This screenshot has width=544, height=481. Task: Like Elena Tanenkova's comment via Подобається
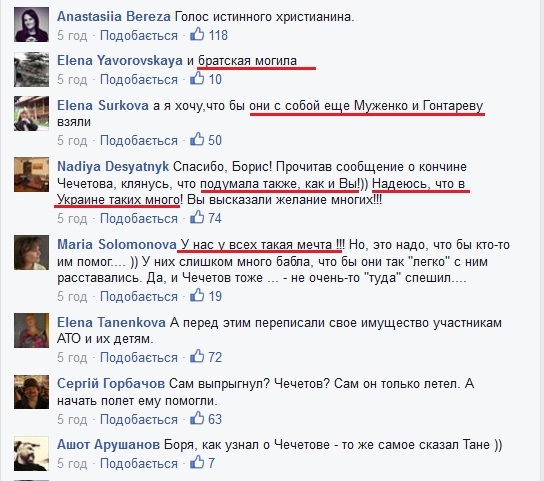tap(139, 357)
